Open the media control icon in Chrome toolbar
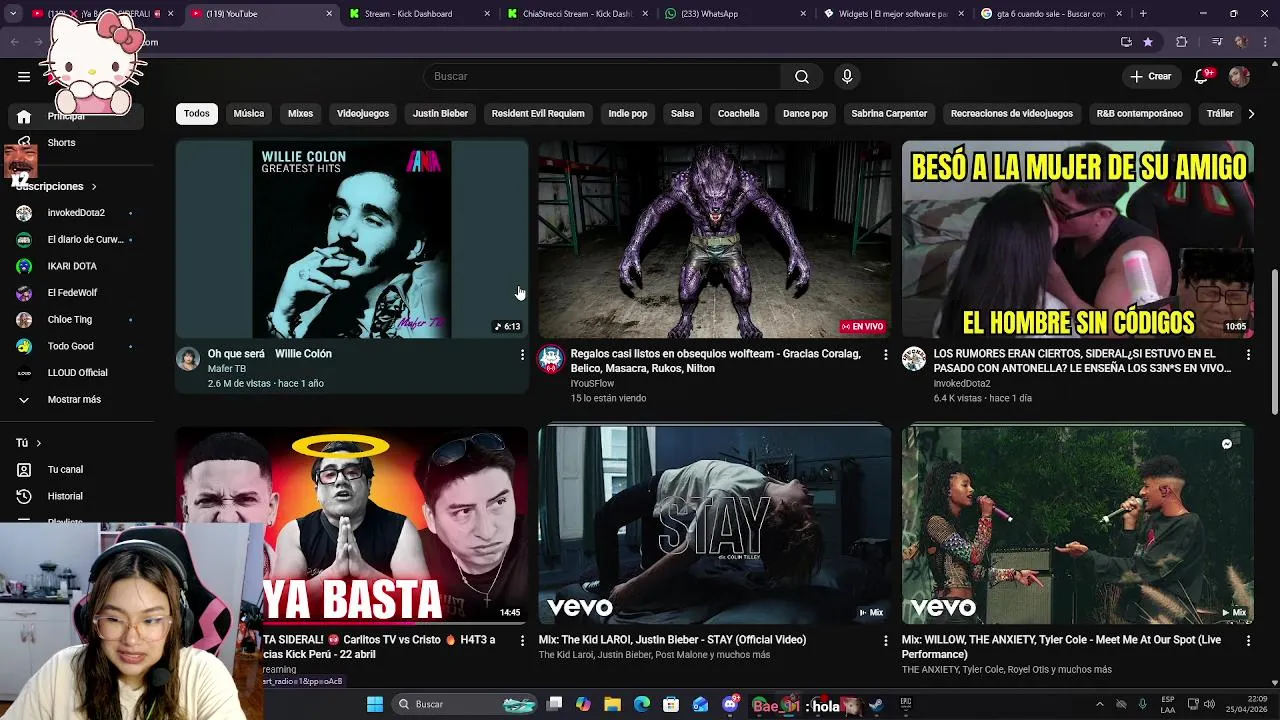Image resolution: width=1280 pixels, height=720 pixels. (x=1216, y=42)
